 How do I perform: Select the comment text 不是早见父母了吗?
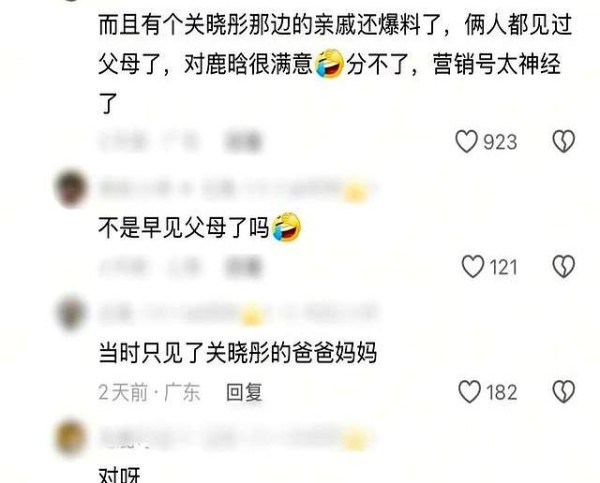coord(200,228)
